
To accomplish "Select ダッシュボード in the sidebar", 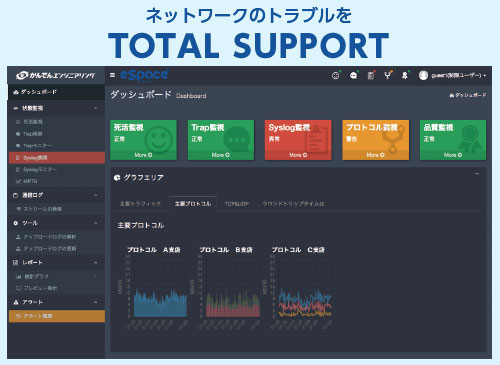I will (x=56, y=92).
